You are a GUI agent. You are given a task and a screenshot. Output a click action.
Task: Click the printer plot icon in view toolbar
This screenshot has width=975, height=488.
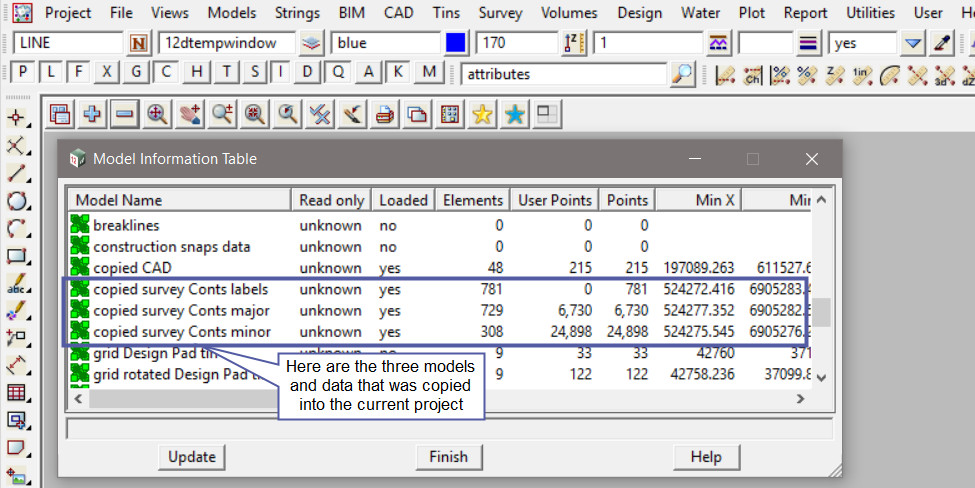coord(384,114)
